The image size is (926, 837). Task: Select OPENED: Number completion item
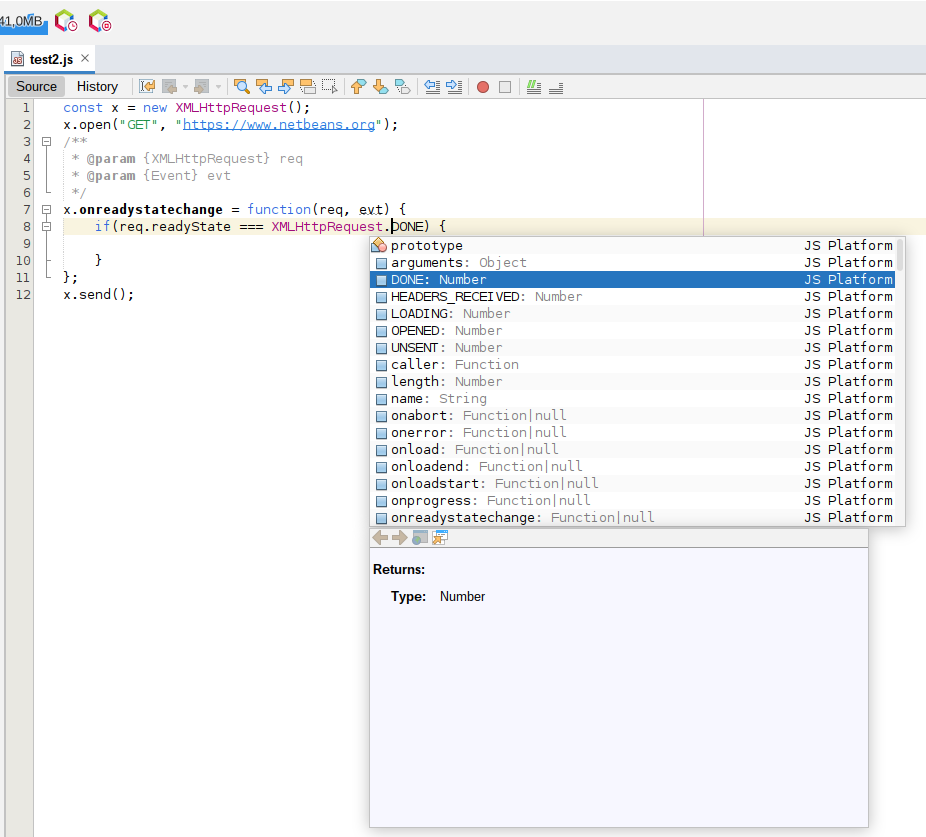point(632,330)
